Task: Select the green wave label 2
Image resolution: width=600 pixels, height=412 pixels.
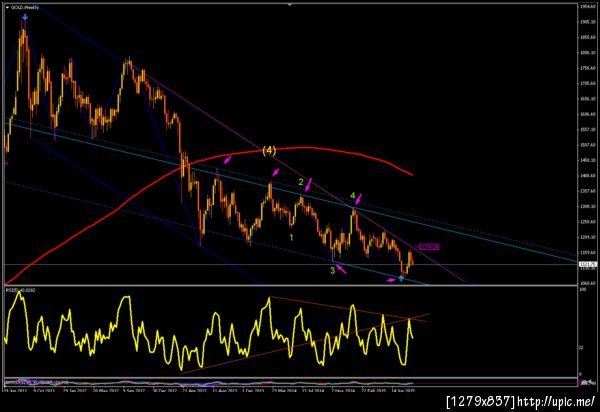Action: (301, 182)
